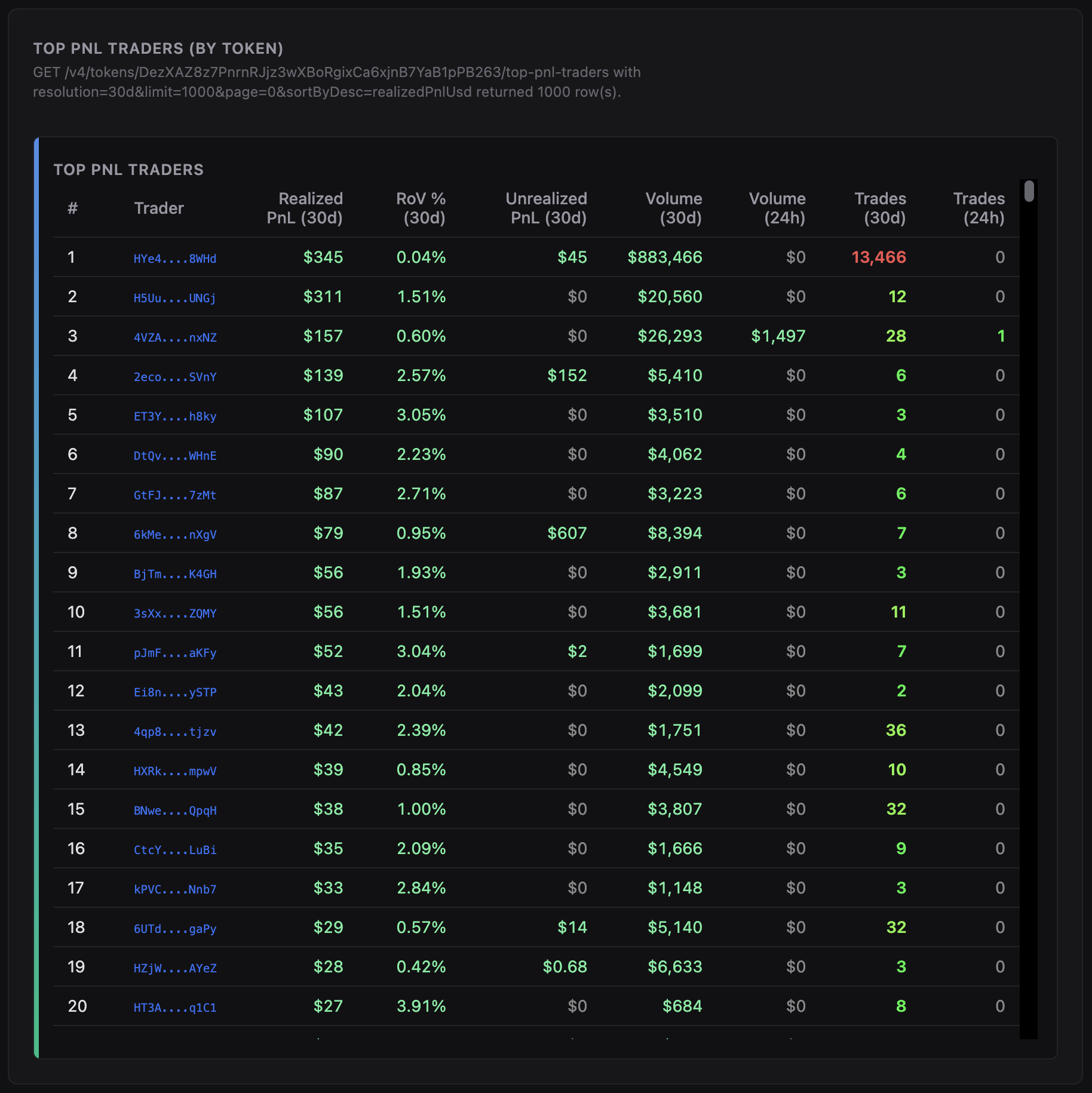Open trader HYe4....8WHd link
The image size is (1092, 1093).
[175, 259]
